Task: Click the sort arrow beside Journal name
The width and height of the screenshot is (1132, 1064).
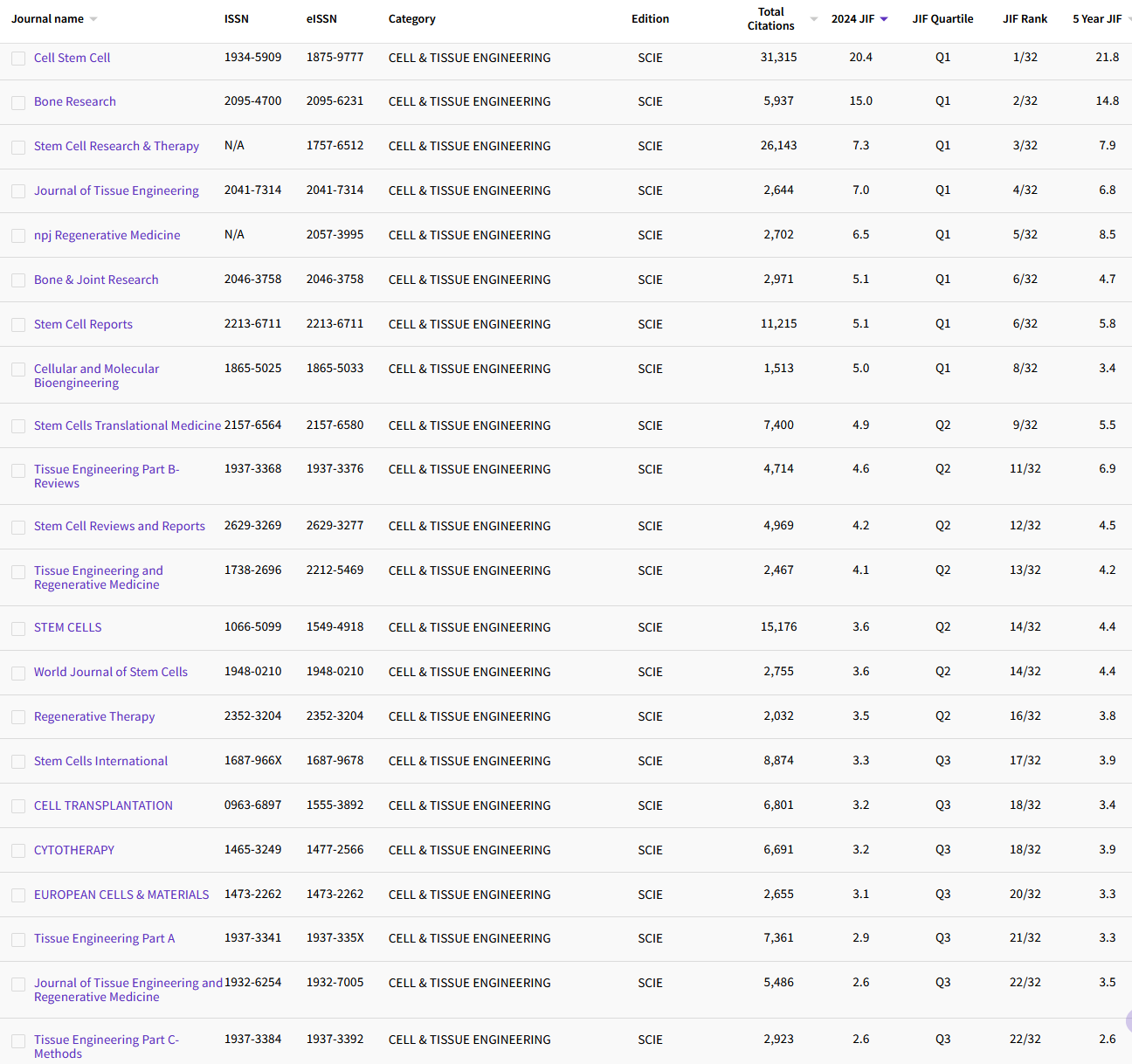Action: coord(93,19)
